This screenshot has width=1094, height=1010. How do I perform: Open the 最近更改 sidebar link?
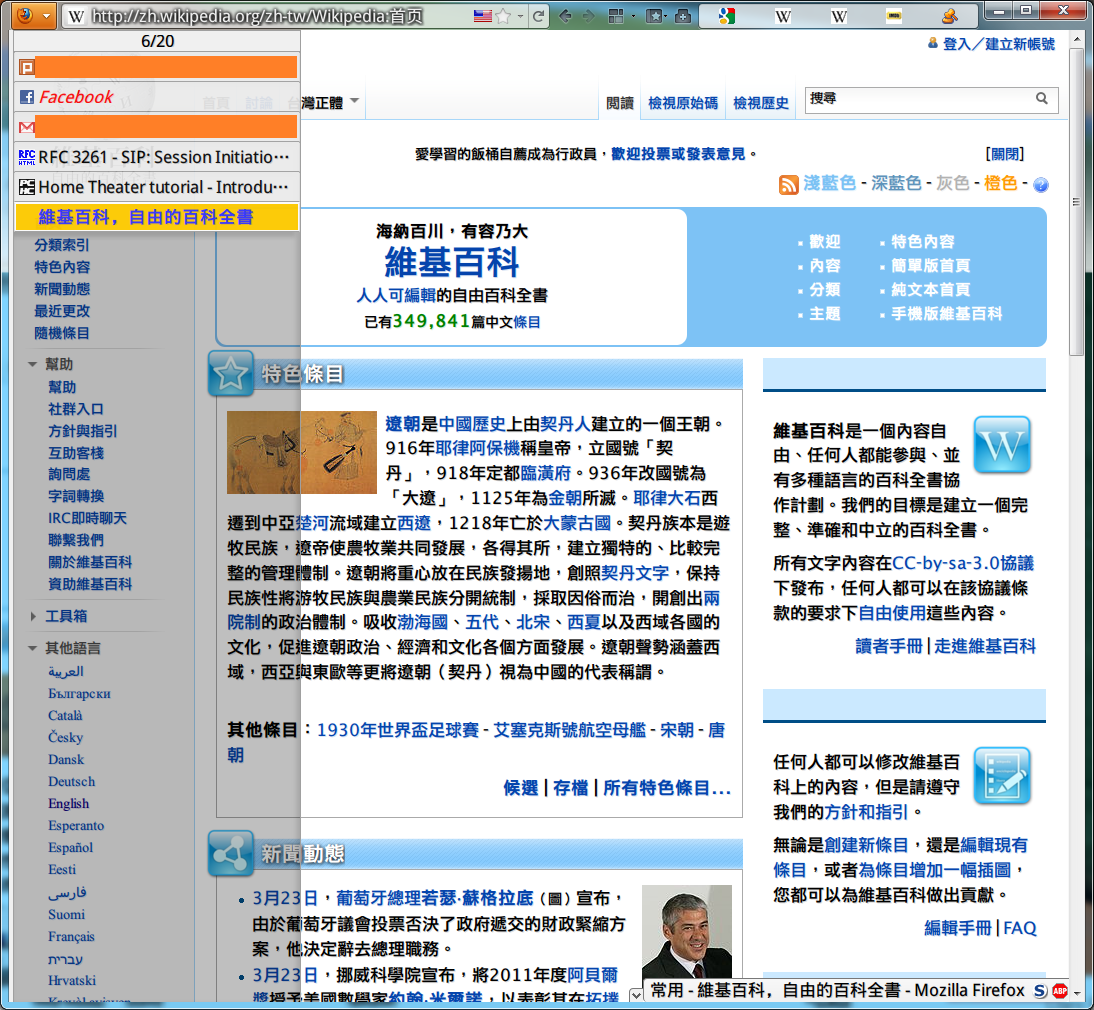pos(62,311)
